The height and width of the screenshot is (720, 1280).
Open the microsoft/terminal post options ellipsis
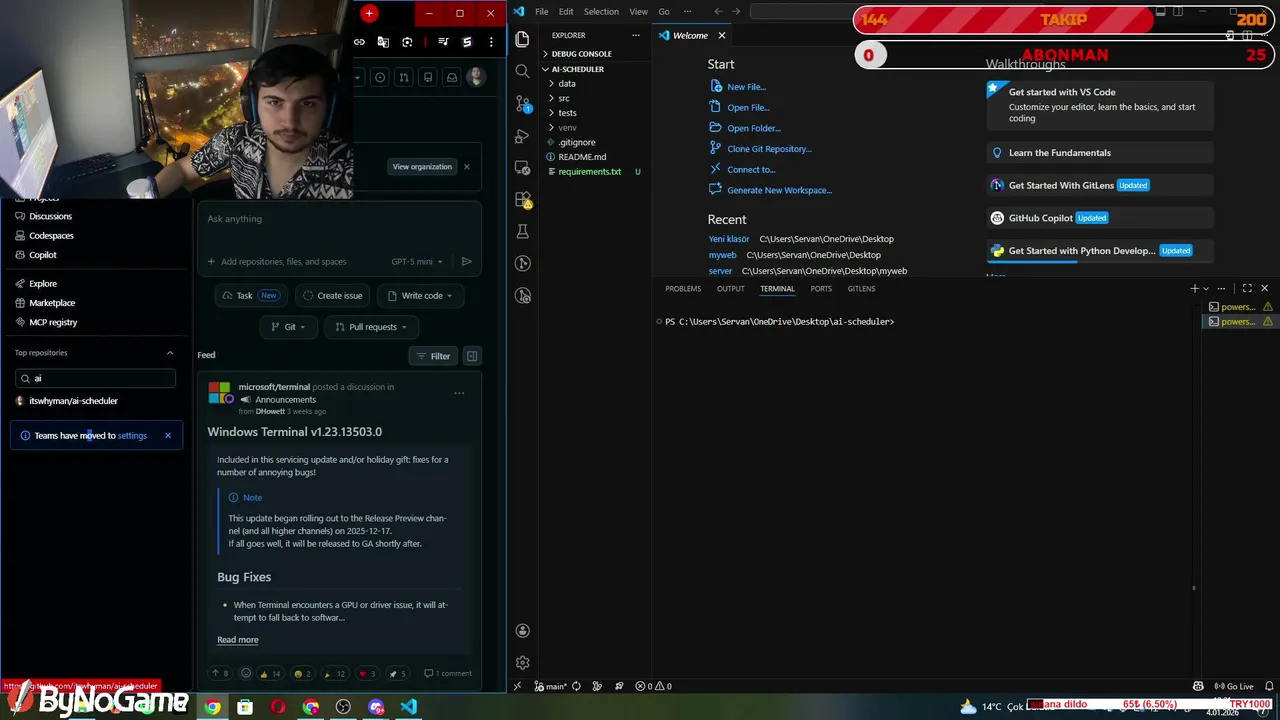click(459, 393)
